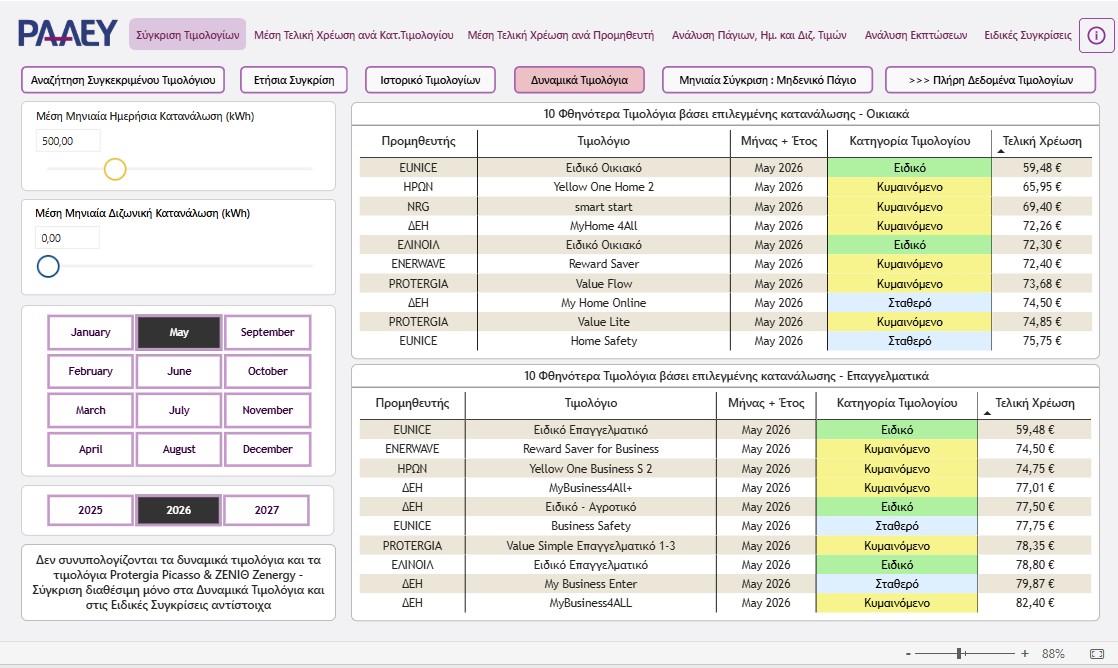Open Ιστορικό Τιμολογίων button
This screenshot has width=1118, height=668.
click(430, 80)
